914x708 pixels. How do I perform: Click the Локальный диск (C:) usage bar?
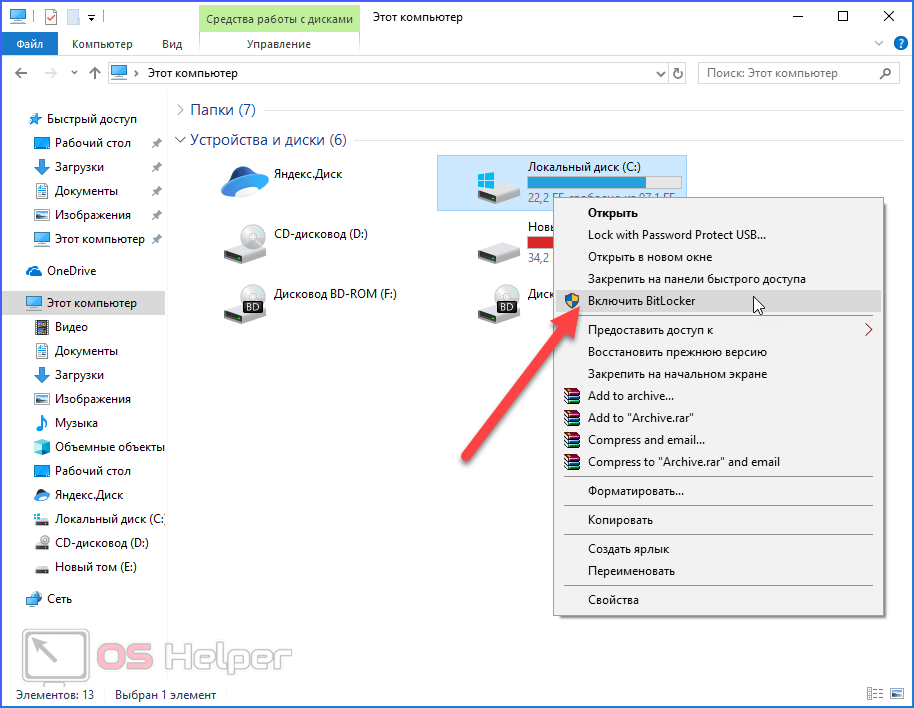604,183
